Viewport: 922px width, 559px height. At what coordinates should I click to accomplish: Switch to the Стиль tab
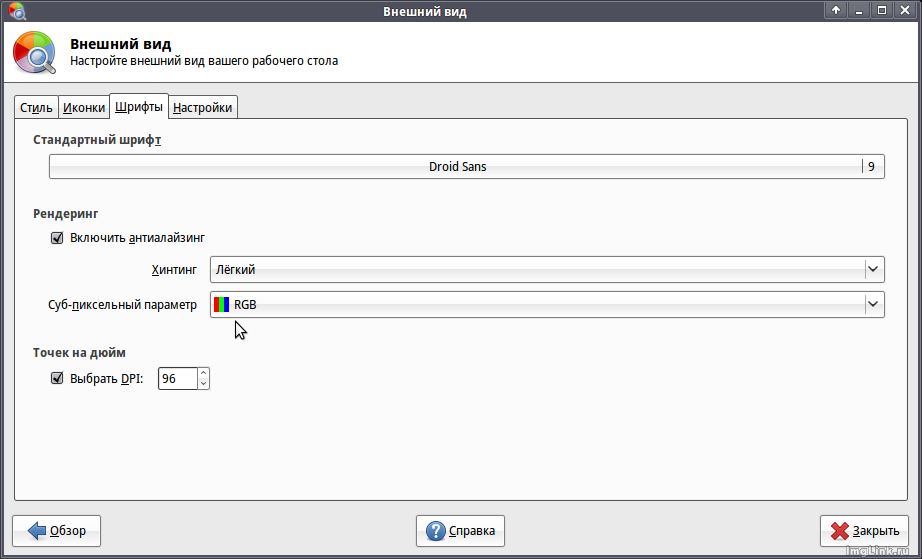[36, 108]
